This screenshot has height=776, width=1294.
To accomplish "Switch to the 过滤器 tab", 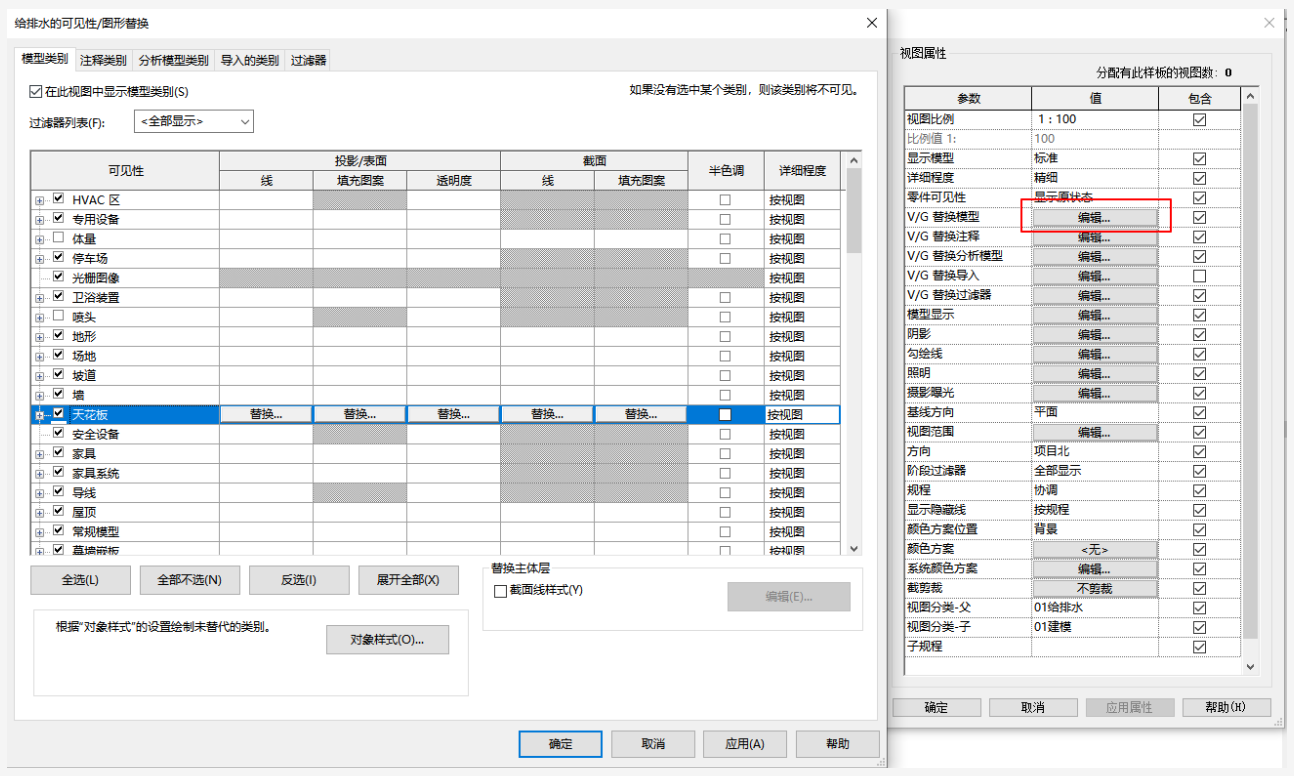I will click(308, 60).
